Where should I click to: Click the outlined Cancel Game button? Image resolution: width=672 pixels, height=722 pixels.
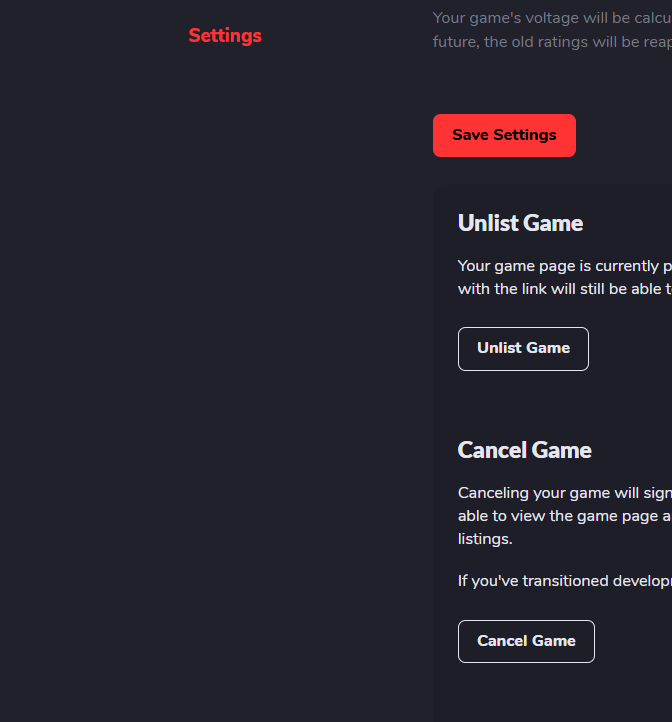click(526, 641)
